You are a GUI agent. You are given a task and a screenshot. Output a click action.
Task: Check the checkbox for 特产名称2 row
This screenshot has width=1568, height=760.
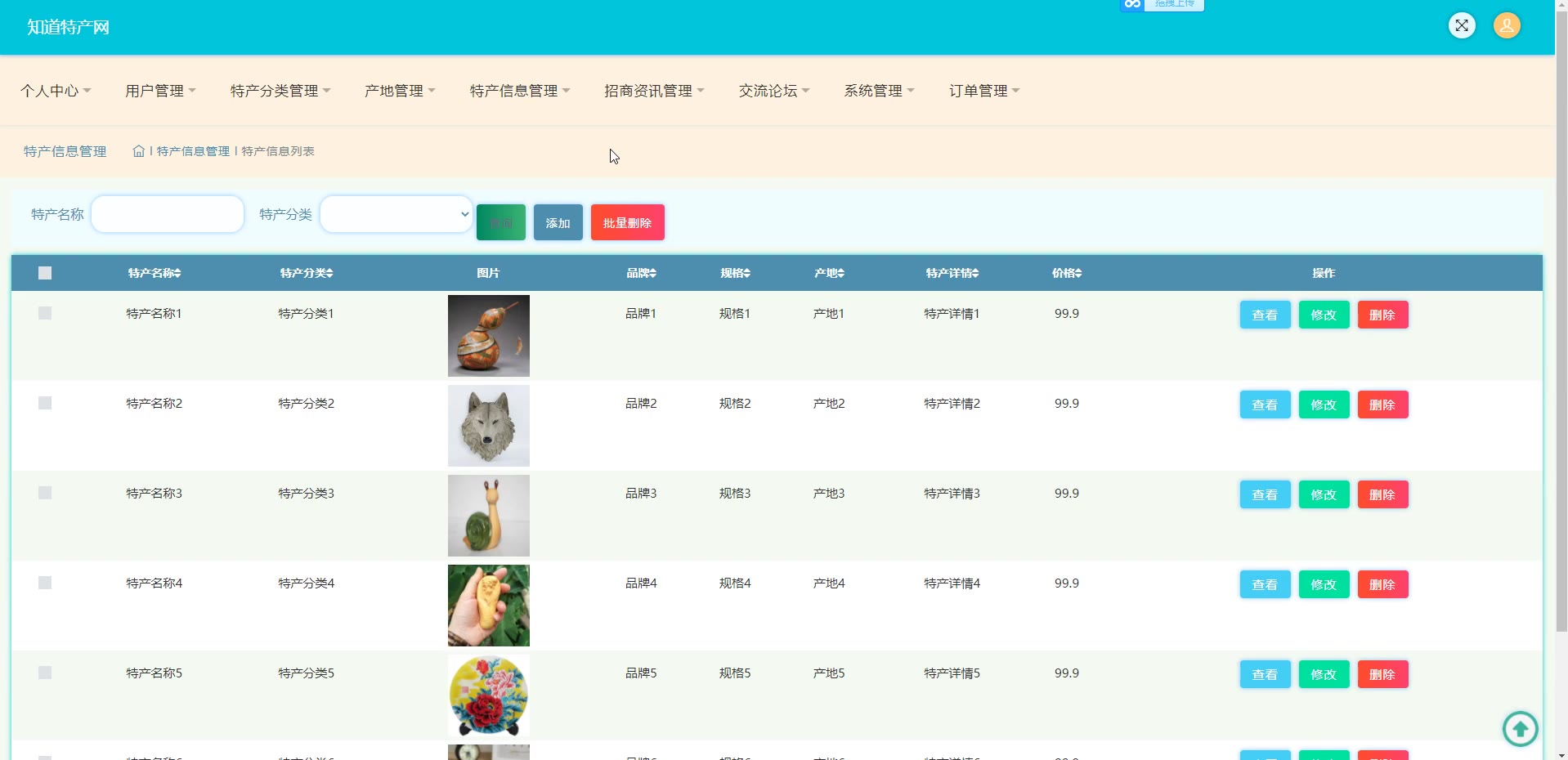click(45, 403)
